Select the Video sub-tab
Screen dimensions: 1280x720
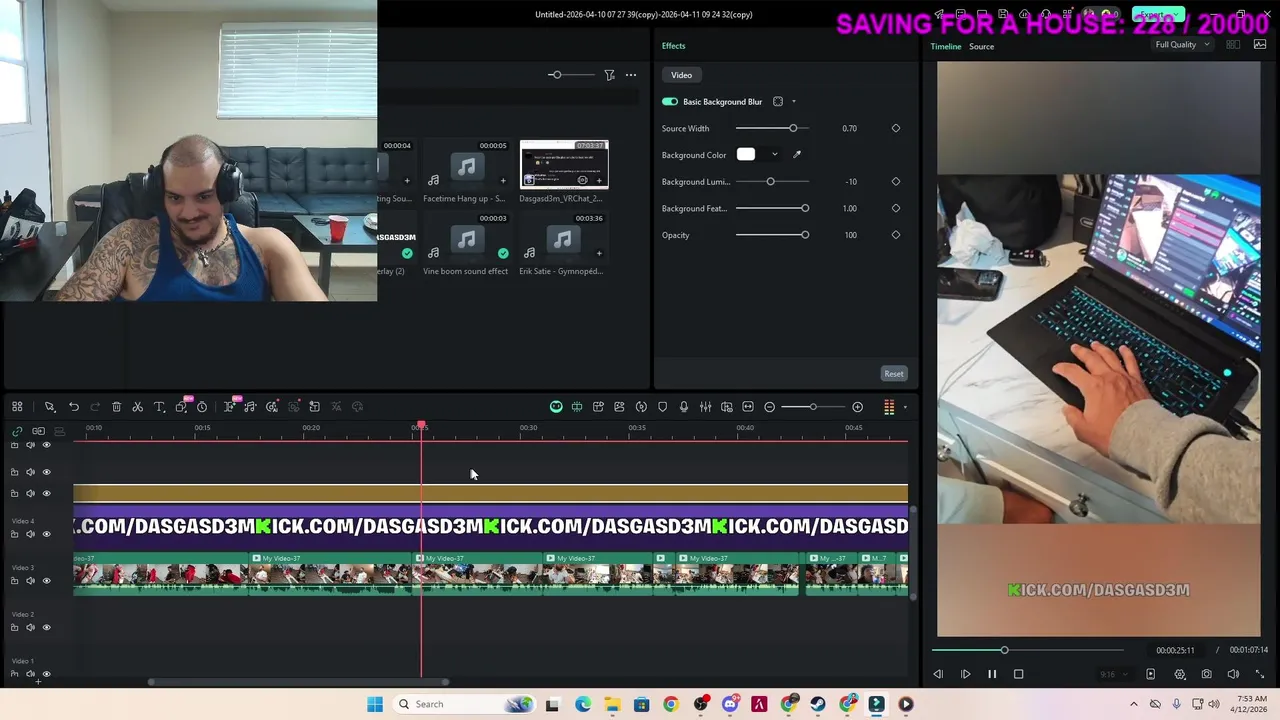pos(681,75)
